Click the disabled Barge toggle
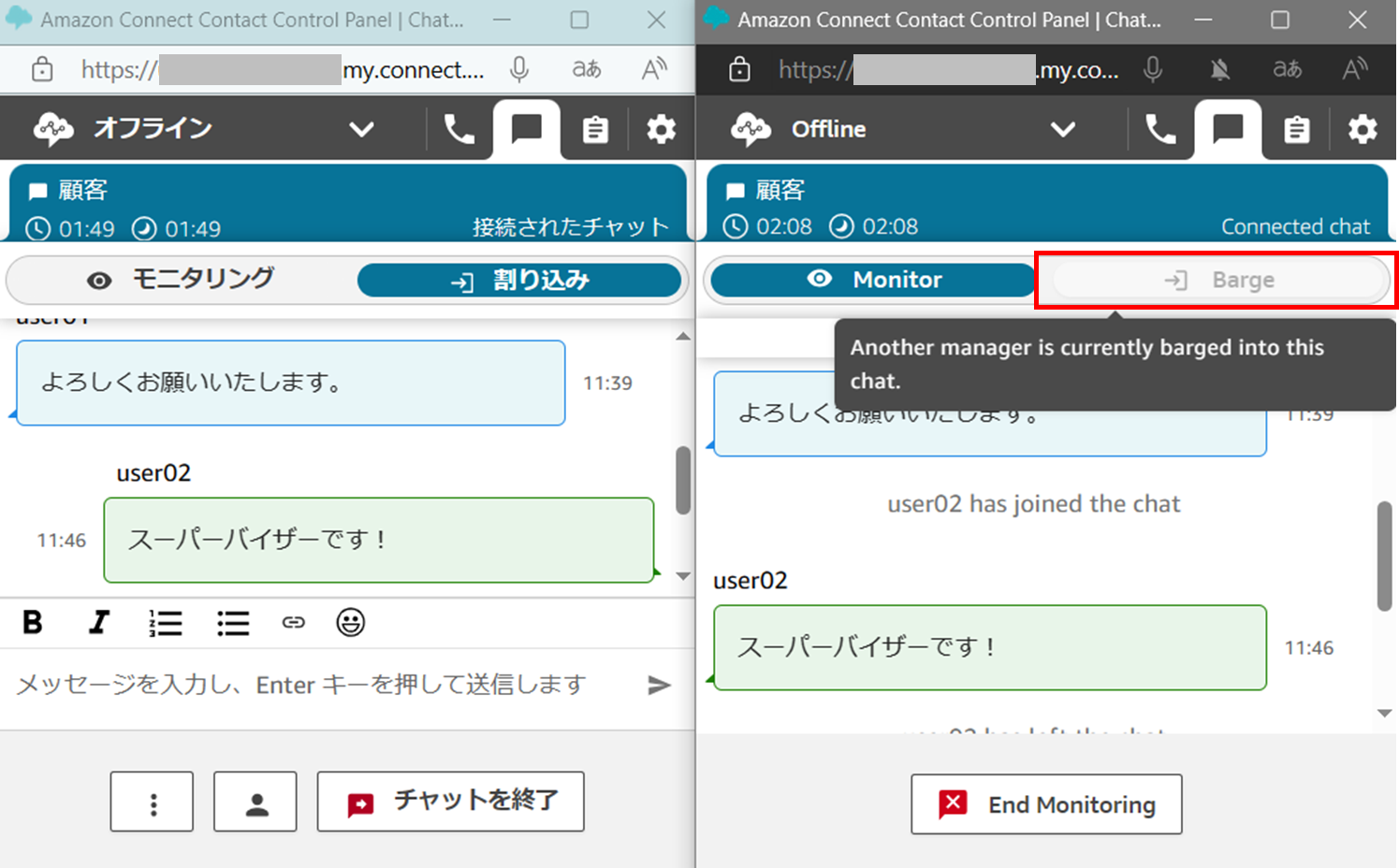This screenshot has width=1399, height=868. tap(1218, 280)
